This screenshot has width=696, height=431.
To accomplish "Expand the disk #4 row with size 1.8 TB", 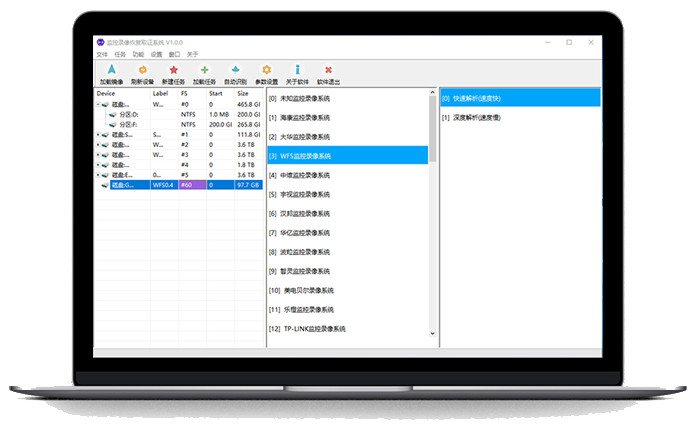I will (x=98, y=165).
